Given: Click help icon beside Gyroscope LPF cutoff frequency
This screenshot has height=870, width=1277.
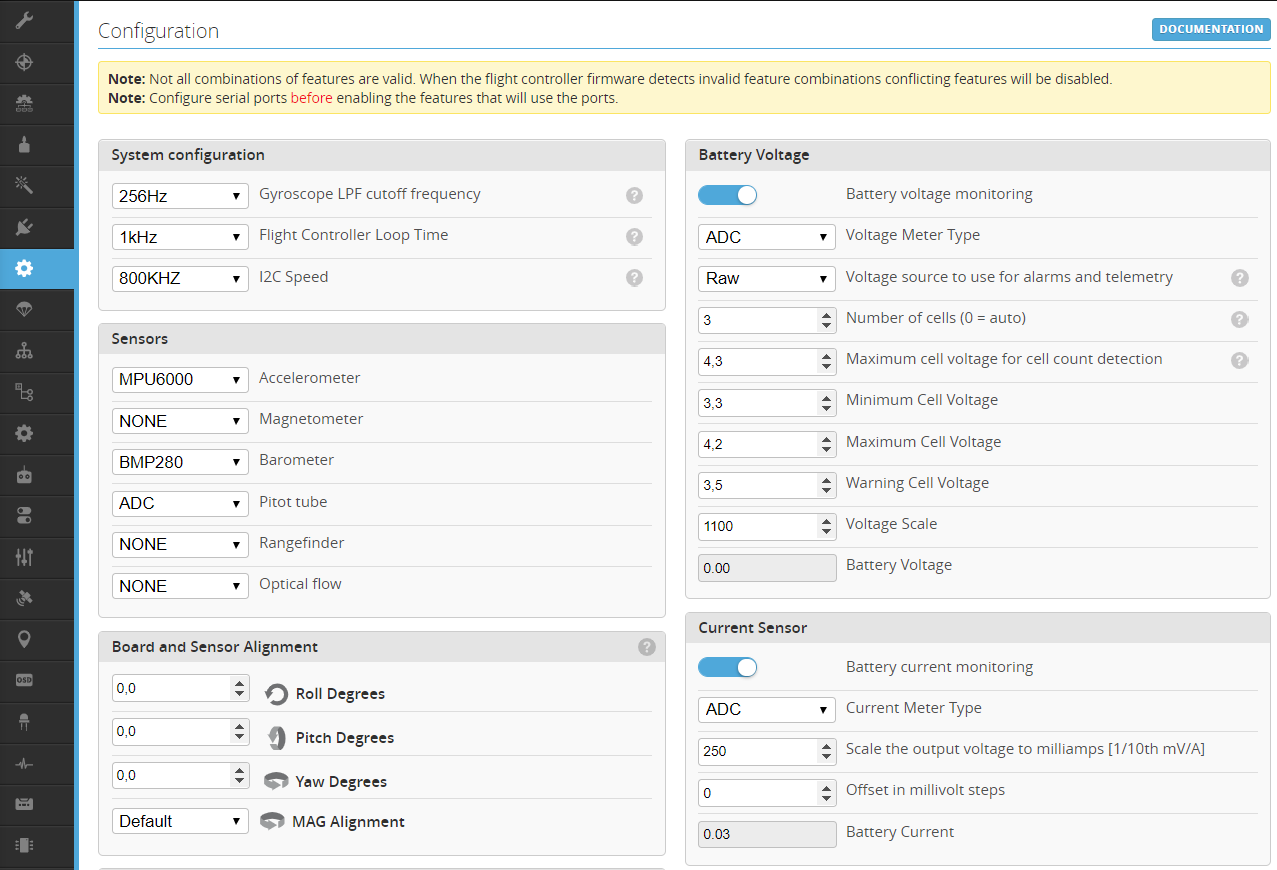Looking at the screenshot, I should click(x=634, y=196).
